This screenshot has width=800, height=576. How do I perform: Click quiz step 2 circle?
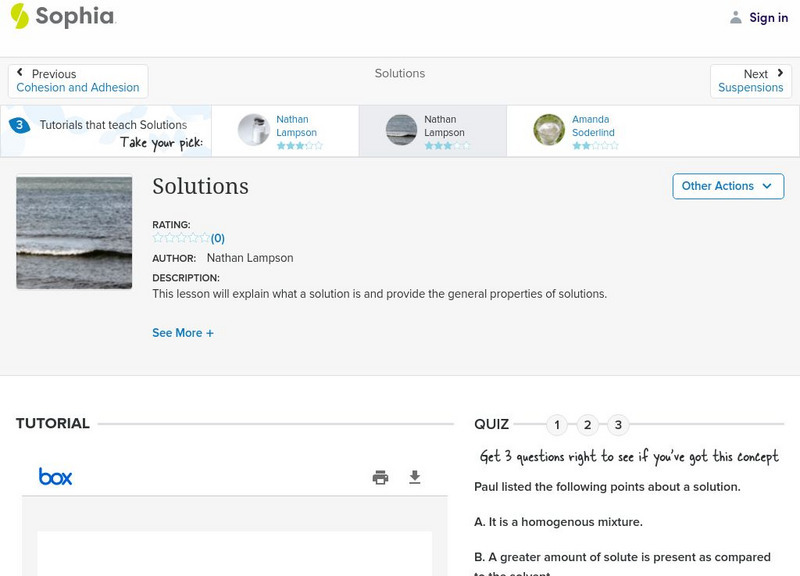point(588,425)
